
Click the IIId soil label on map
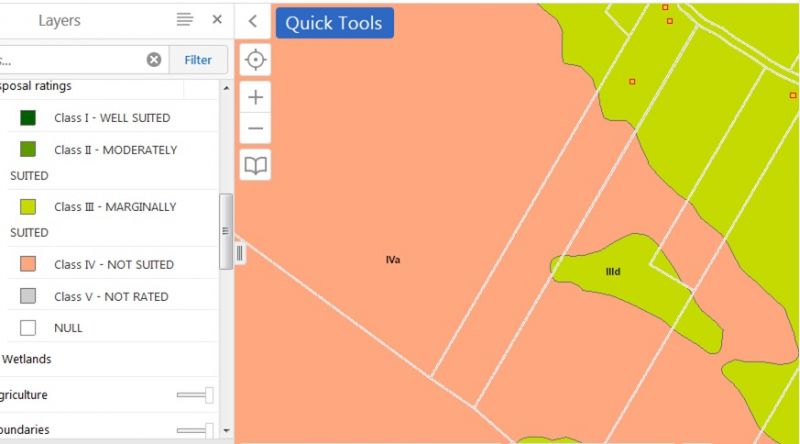click(613, 272)
